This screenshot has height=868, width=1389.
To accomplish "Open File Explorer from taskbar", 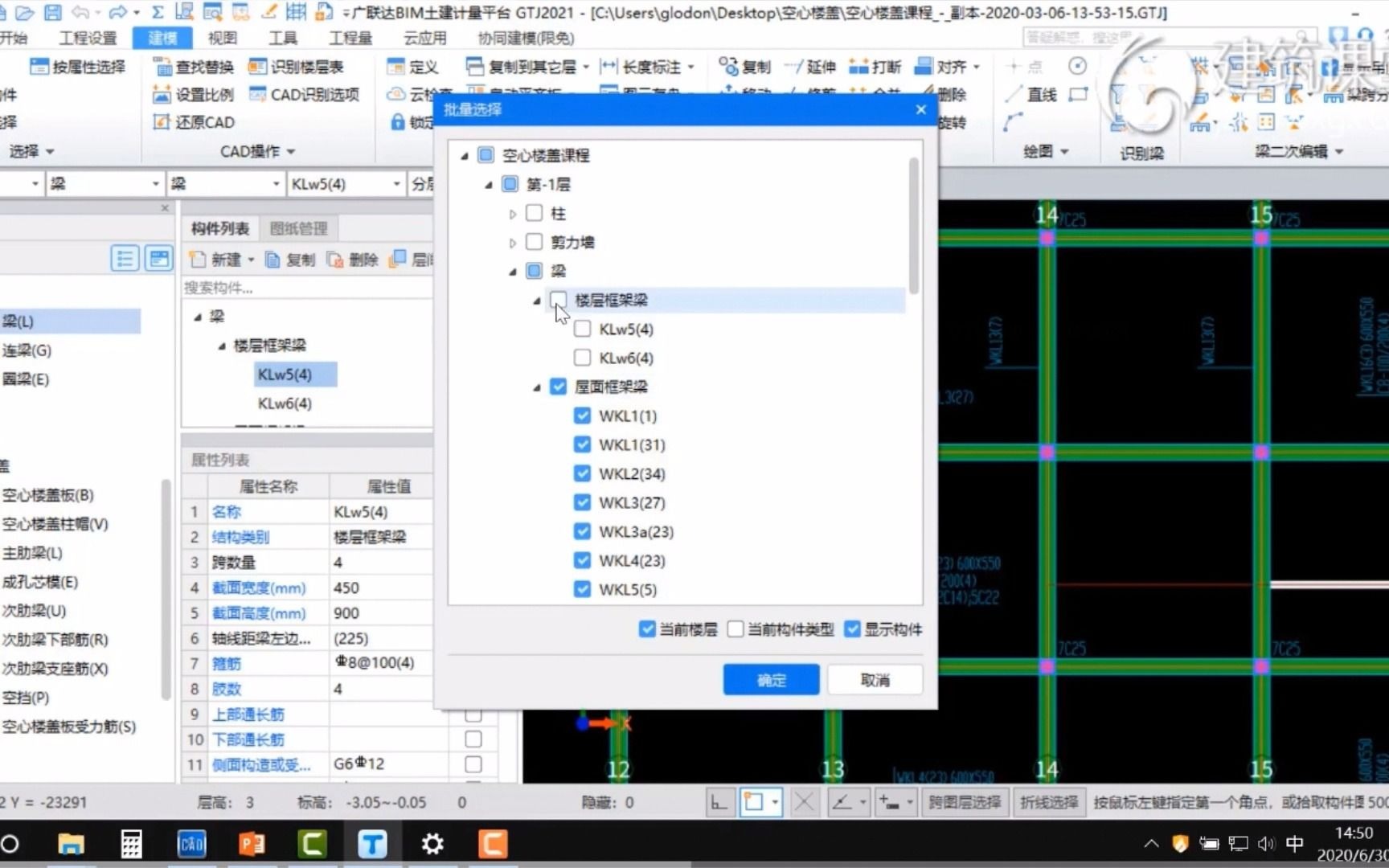I will pos(71,844).
